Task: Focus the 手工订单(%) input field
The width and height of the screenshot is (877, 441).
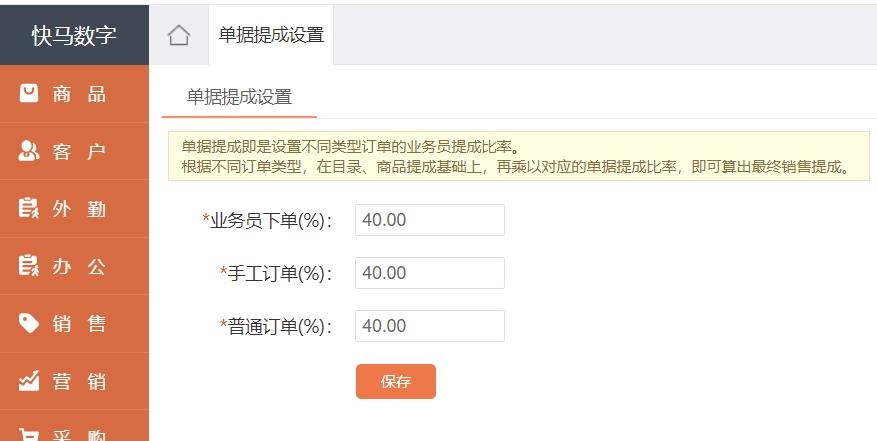Action: point(430,273)
